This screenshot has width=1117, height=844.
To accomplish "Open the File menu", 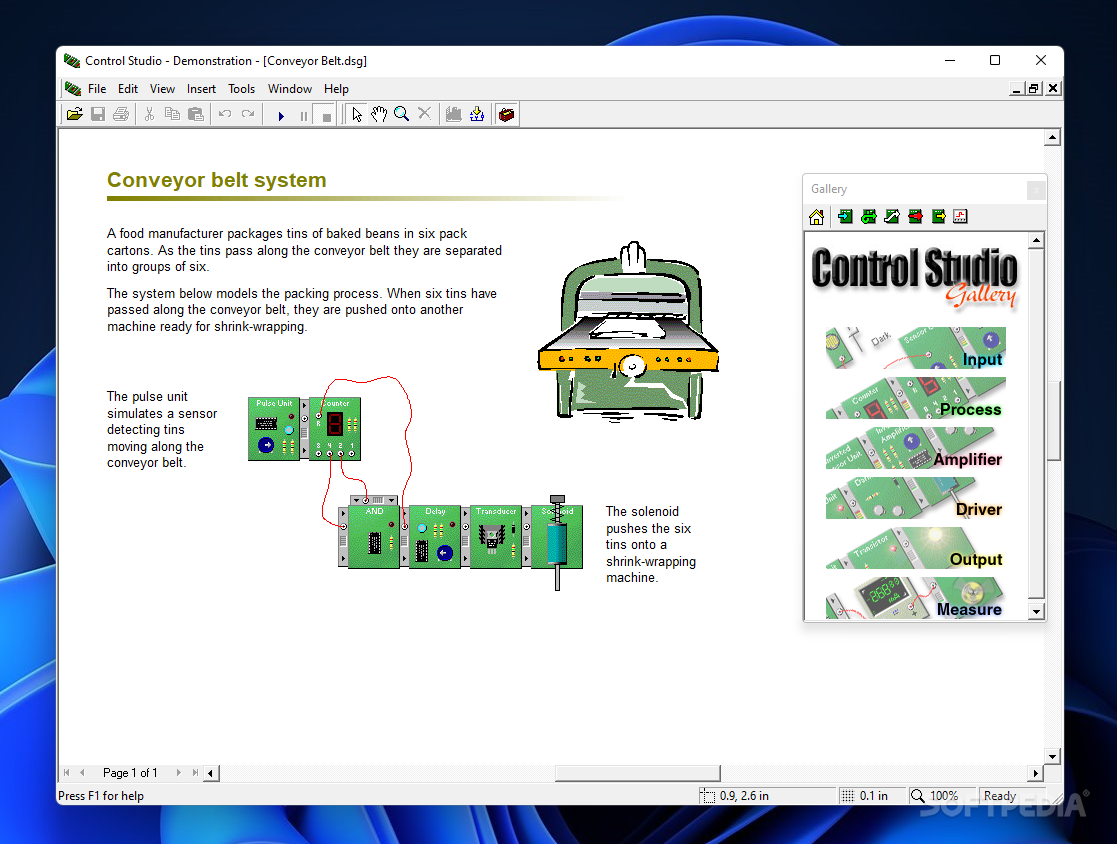I will (x=97, y=89).
